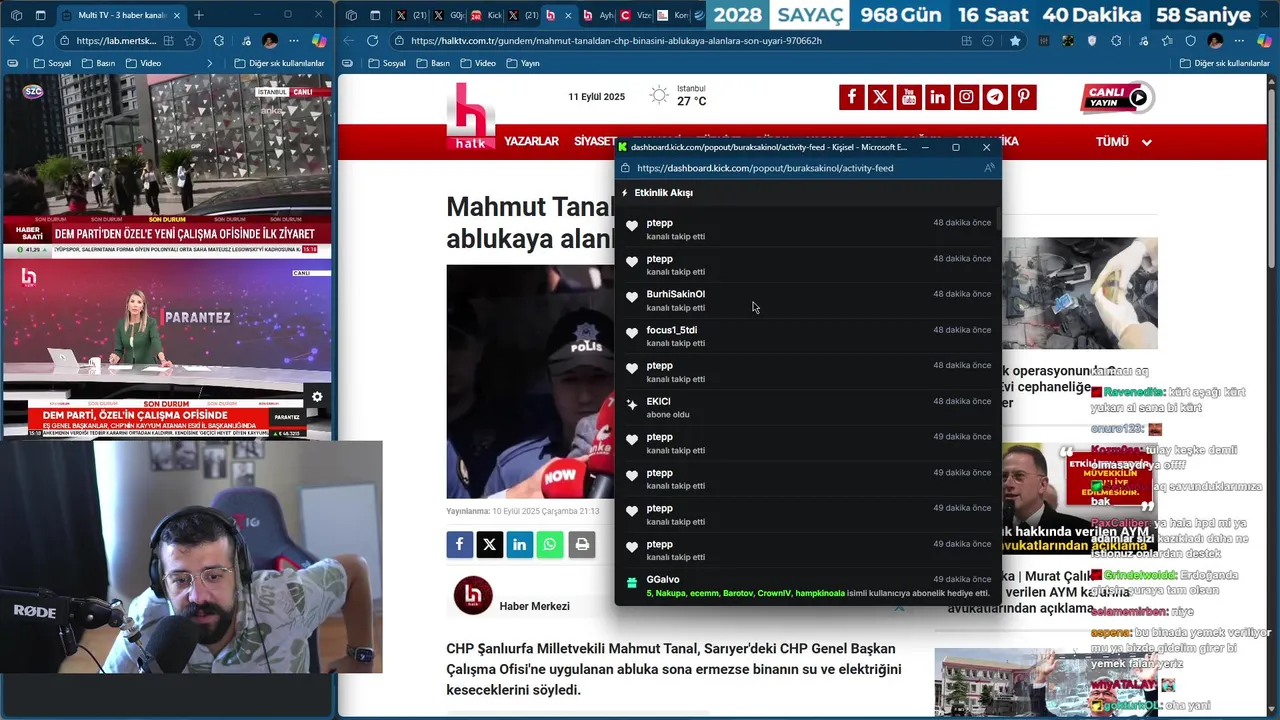The width and height of the screenshot is (1280, 720).
Task: Open the Sosyal bookmarks folder in Multi TV window
Action: (51, 63)
